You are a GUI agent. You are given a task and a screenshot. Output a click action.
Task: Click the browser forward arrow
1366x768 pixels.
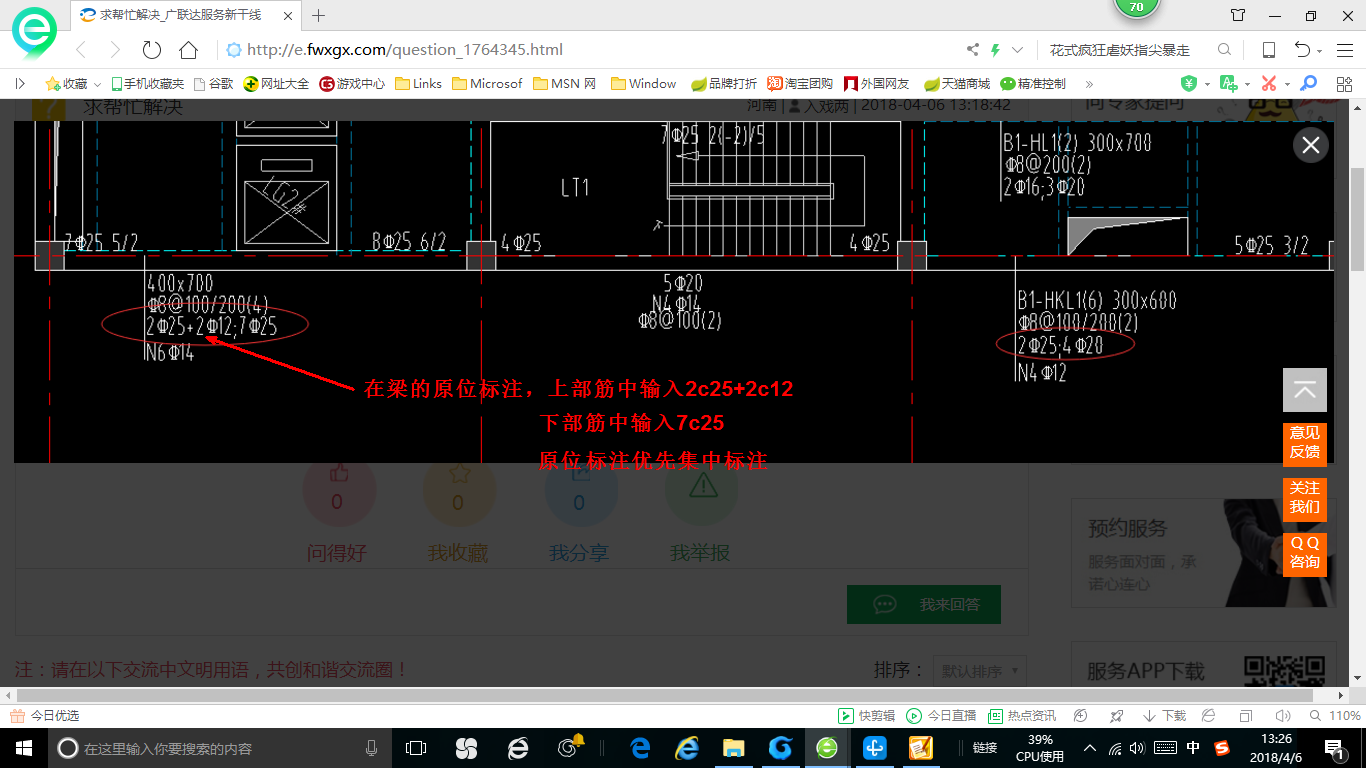click(x=114, y=50)
